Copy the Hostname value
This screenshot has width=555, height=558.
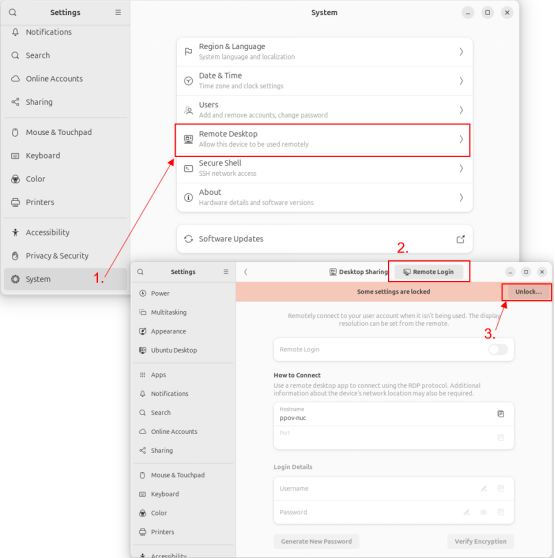tap(501, 414)
